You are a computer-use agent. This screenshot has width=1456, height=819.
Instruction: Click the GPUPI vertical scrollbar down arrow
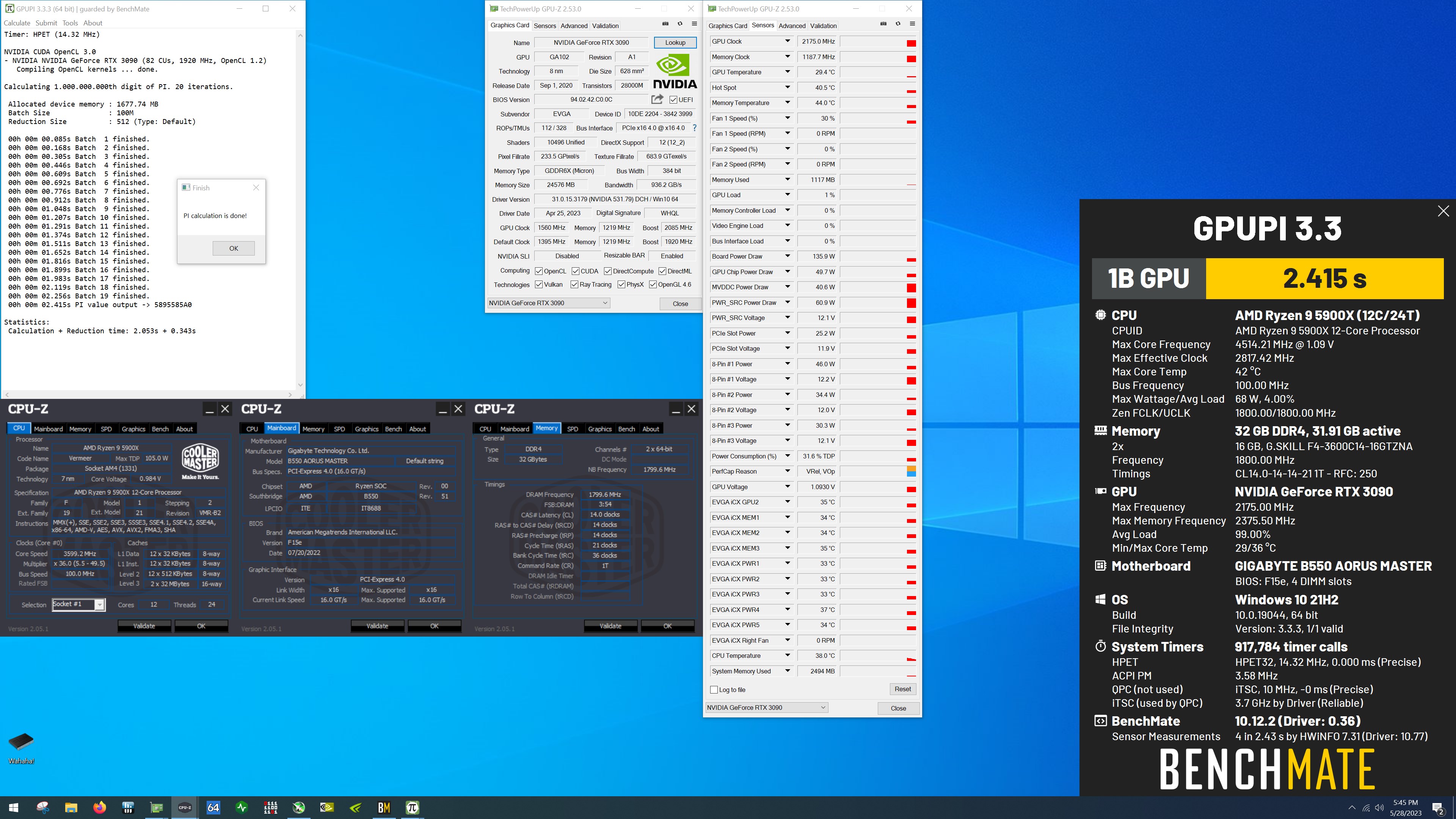click(x=300, y=385)
